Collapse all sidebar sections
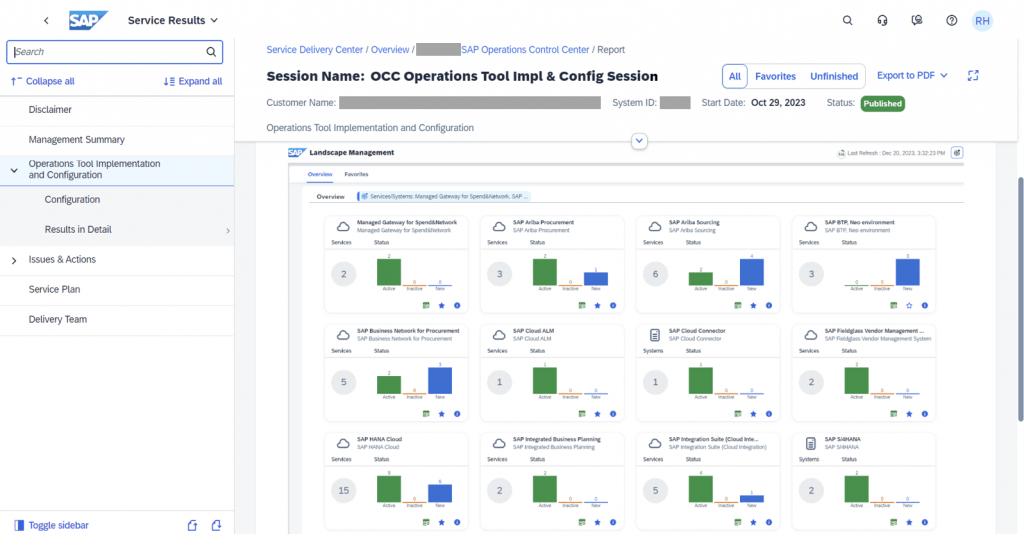Viewport: 1024px width, 550px height. click(43, 82)
